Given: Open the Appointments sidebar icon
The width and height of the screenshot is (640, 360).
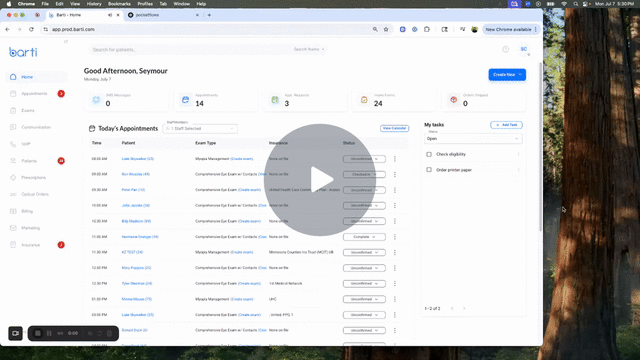Looking at the screenshot, I should [x=13, y=93].
